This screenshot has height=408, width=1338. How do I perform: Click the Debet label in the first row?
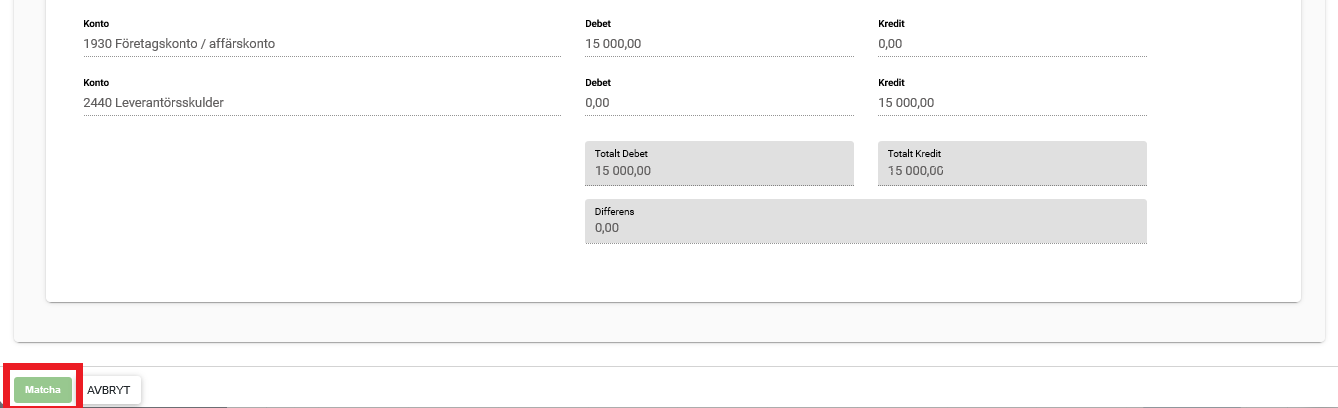[598, 24]
